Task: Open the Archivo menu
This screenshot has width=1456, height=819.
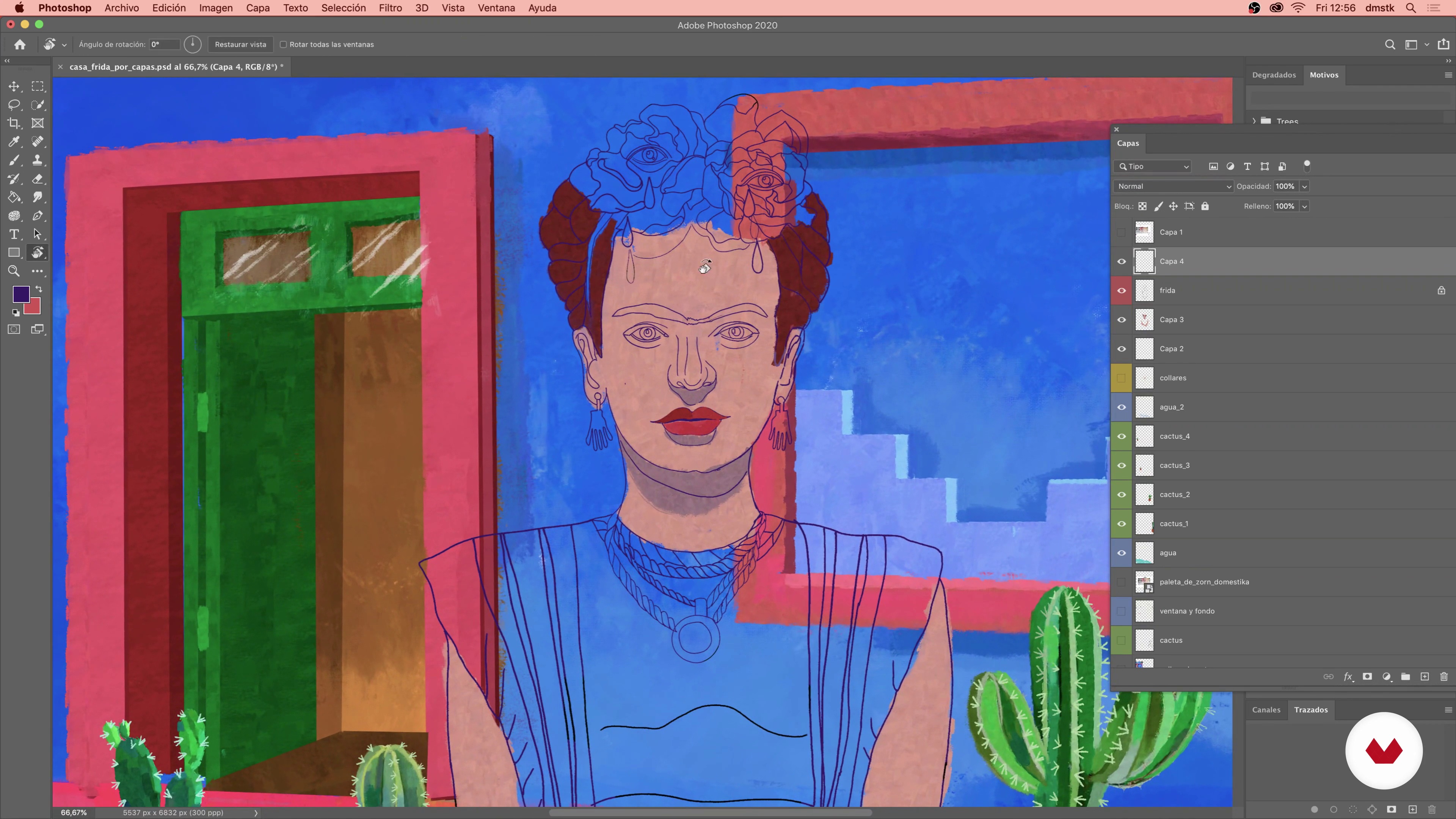Action: pyautogui.click(x=121, y=8)
